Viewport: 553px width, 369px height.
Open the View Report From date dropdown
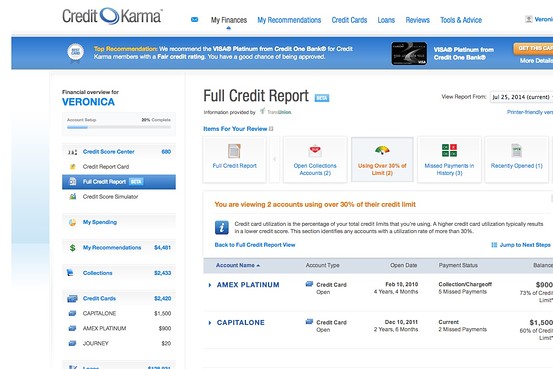521,97
